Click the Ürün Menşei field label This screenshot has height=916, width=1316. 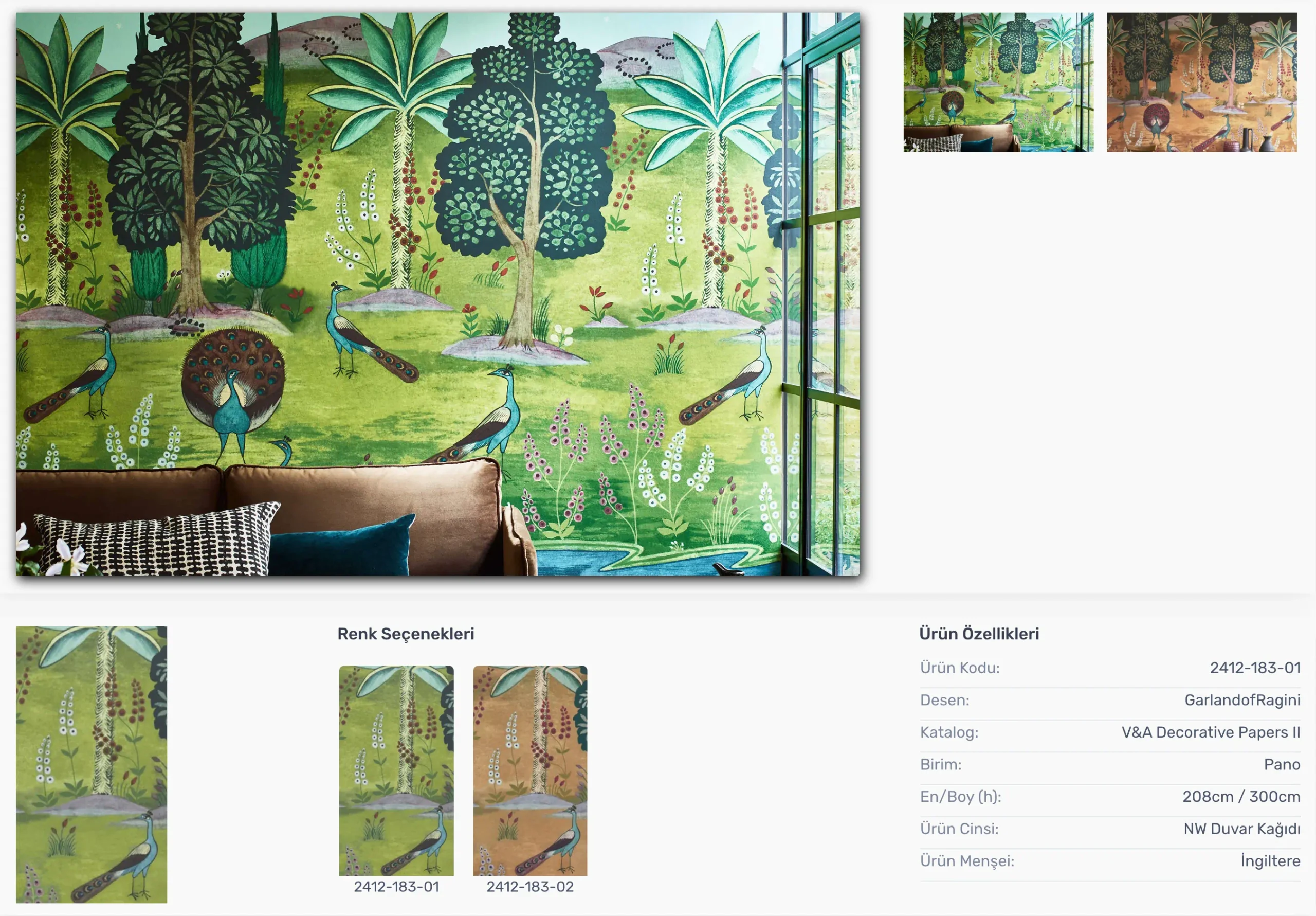(967, 861)
